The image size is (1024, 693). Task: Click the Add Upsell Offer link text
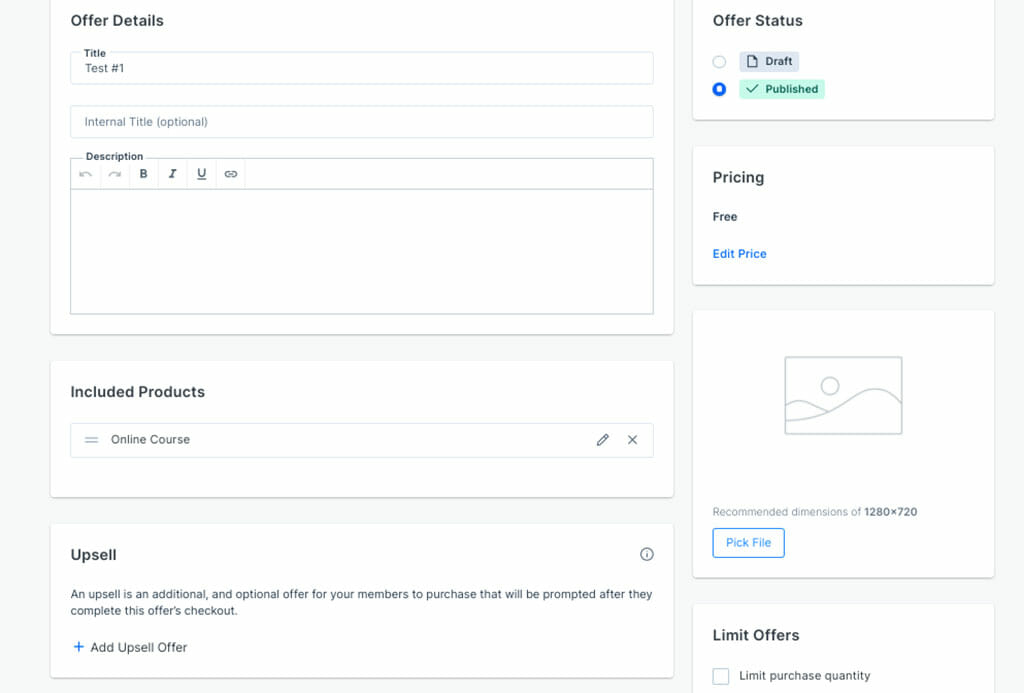coord(138,647)
